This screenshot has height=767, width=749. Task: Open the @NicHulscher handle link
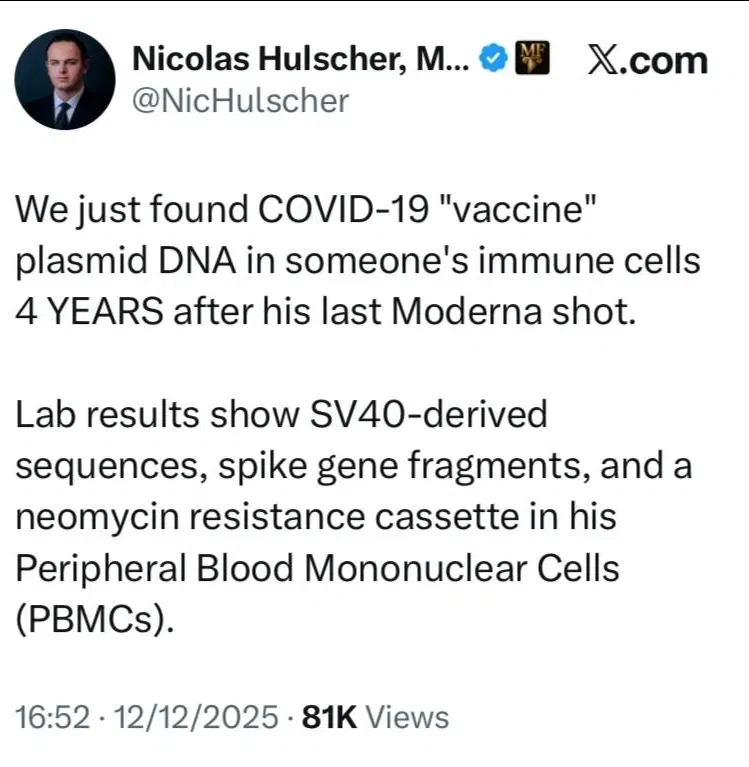coord(240,100)
